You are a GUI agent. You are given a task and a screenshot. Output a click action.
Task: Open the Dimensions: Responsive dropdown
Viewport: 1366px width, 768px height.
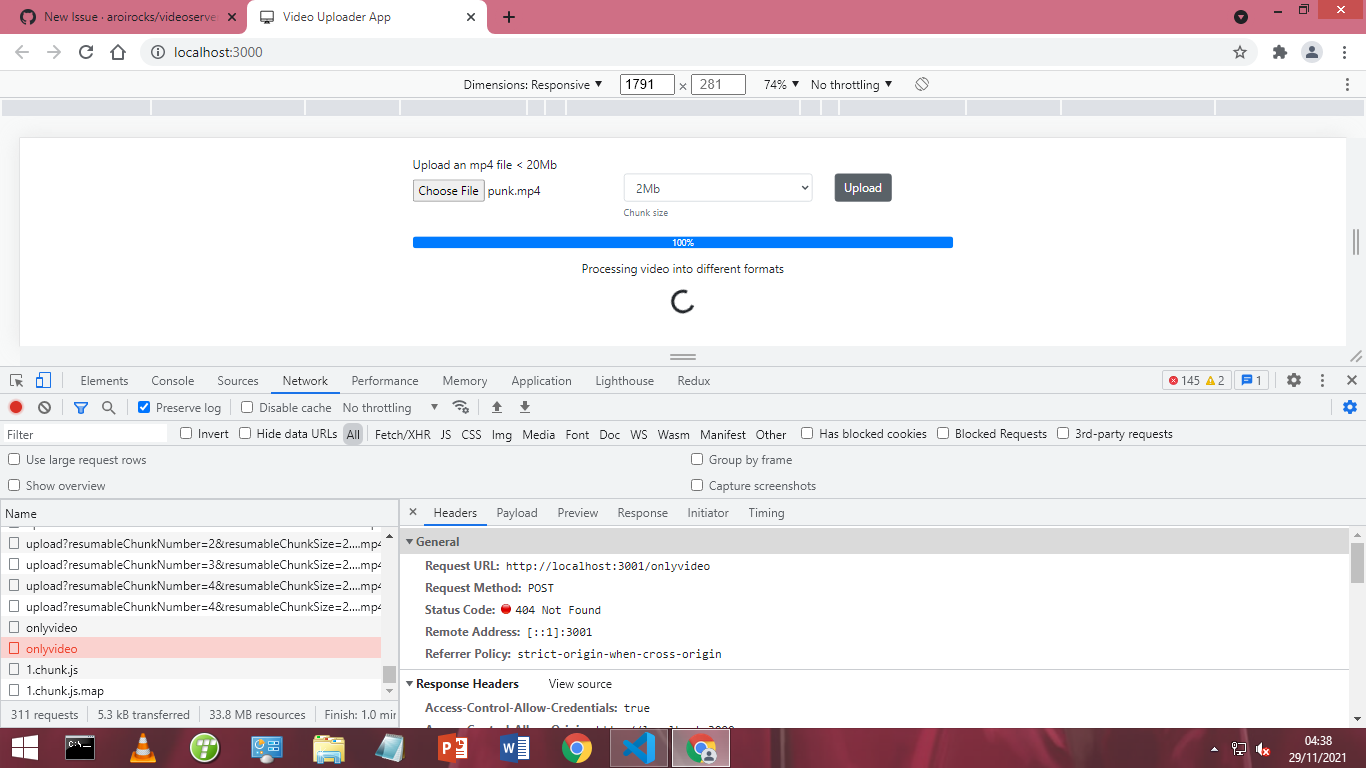coord(533,85)
